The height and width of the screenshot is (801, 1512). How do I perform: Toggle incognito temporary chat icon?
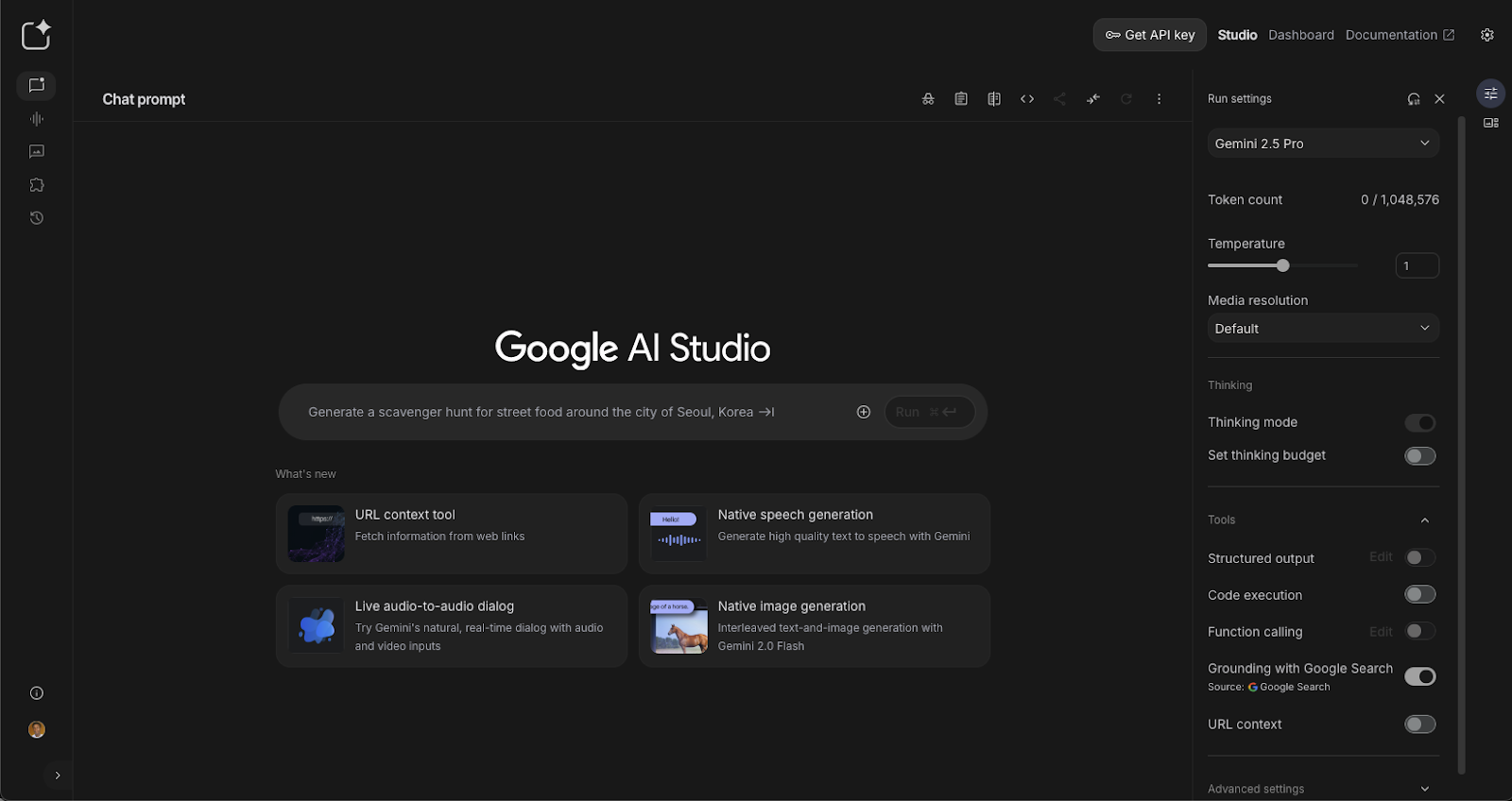[928, 99]
